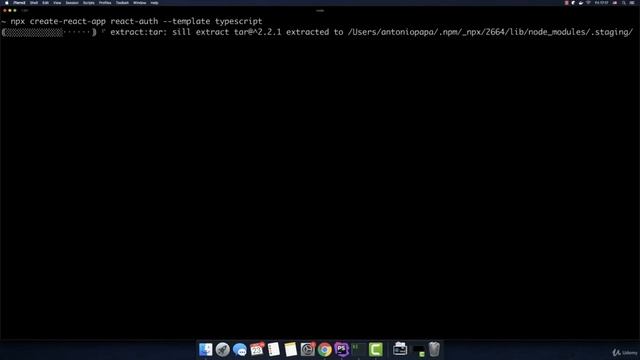
Task: Open Calendar app in the dock
Action: (257, 349)
